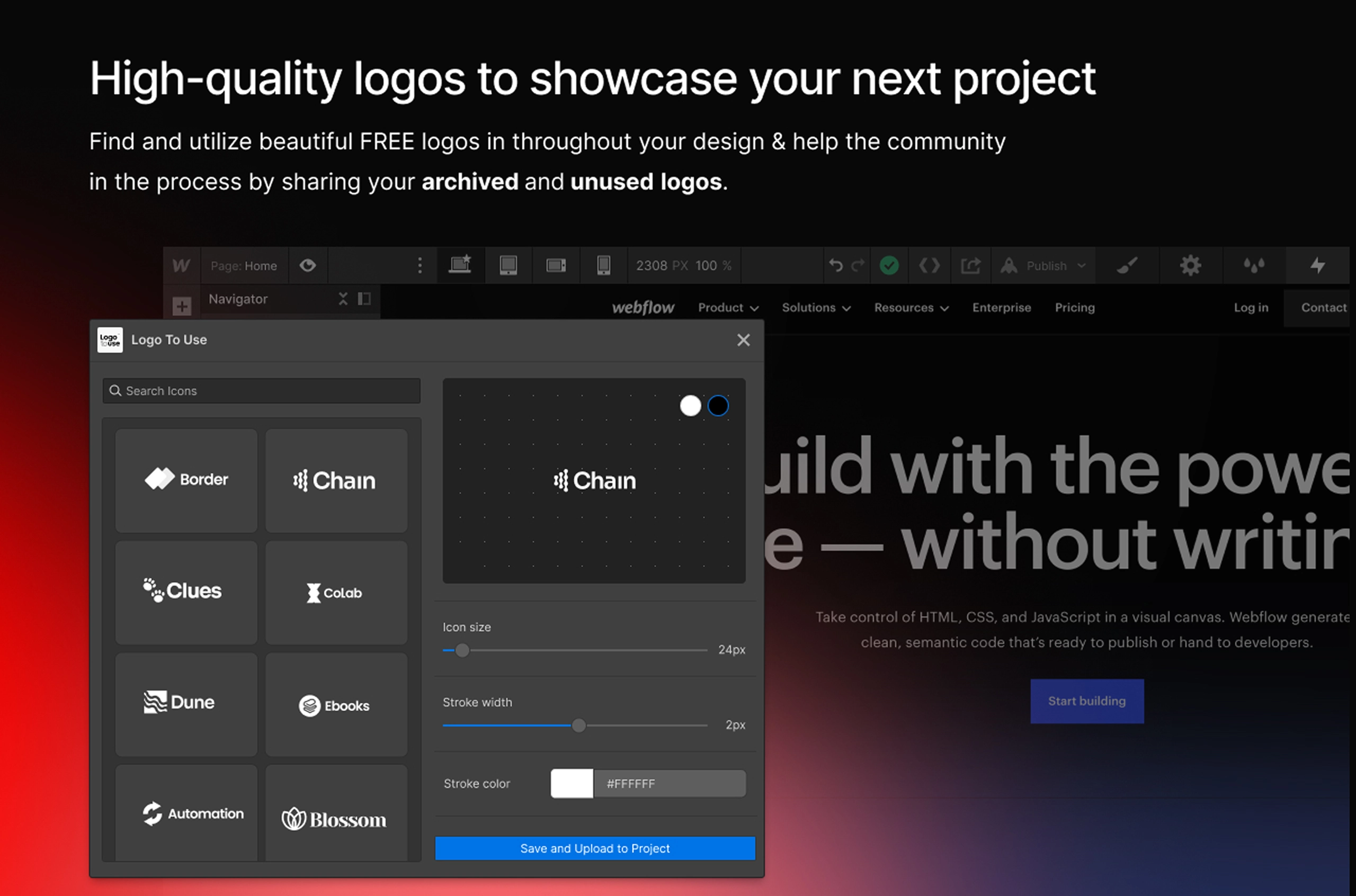Open the Pricing menu item
This screenshot has height=896, width=1356.
(x=1074, y=308)
